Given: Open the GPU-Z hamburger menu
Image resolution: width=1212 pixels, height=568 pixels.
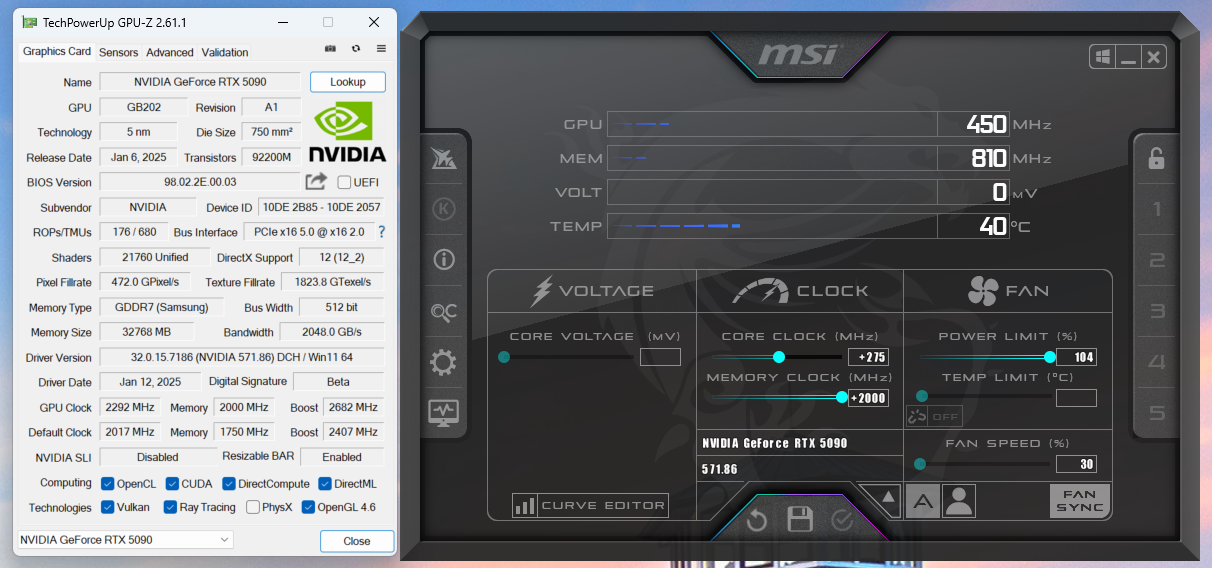Looking at the screenshot, I should click(381, 48).
